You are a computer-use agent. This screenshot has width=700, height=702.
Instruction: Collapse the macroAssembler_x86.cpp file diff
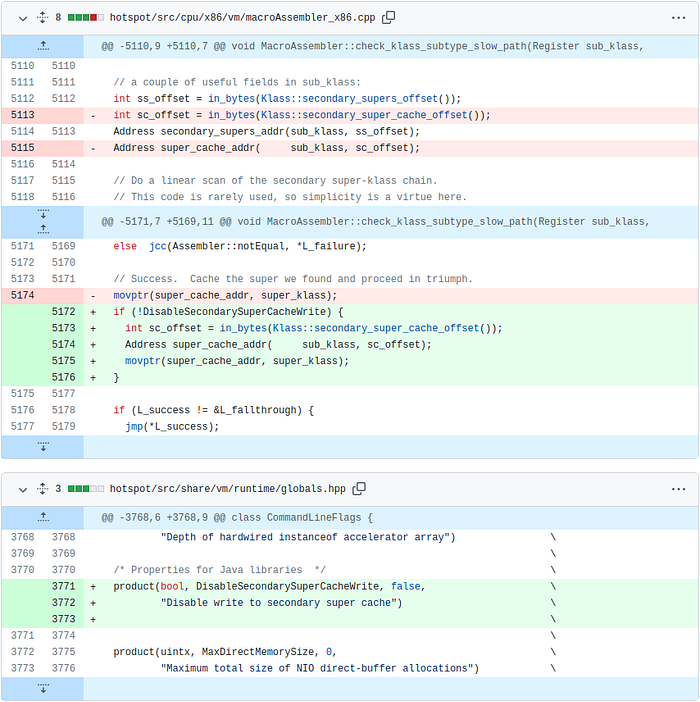[23, 18]
